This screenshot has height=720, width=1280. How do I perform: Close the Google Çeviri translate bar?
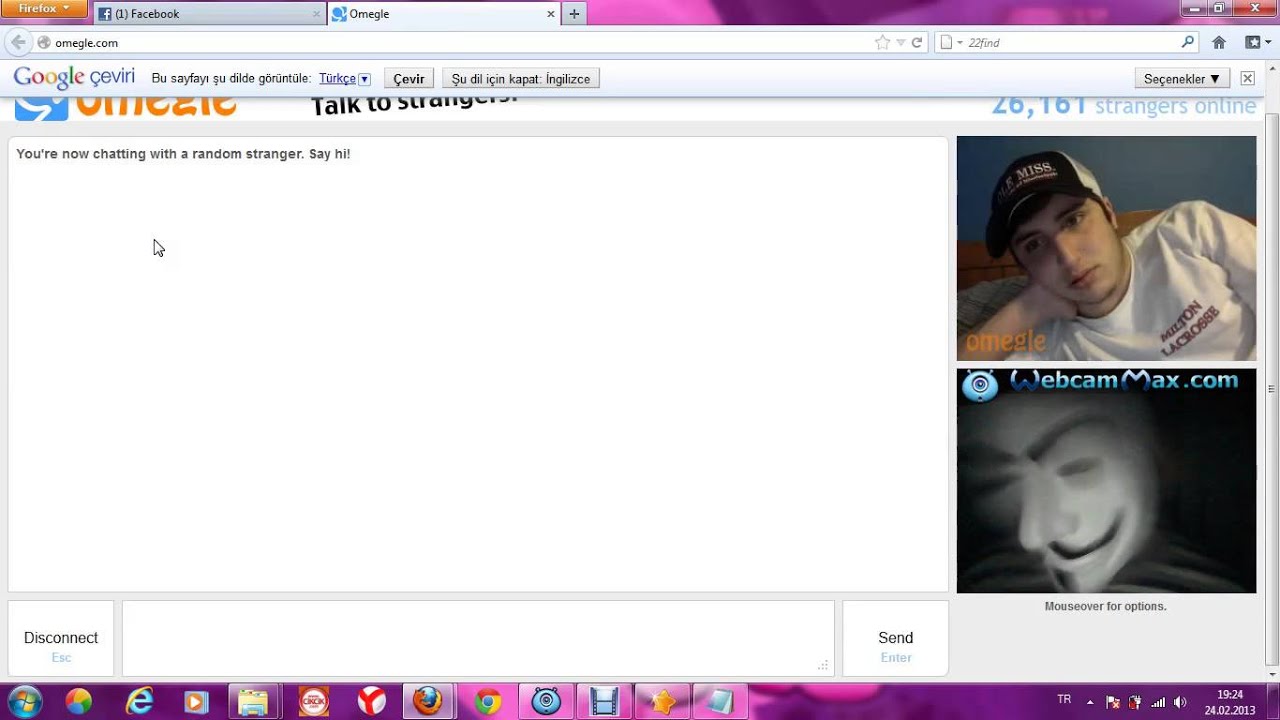tap(1247, 78)
